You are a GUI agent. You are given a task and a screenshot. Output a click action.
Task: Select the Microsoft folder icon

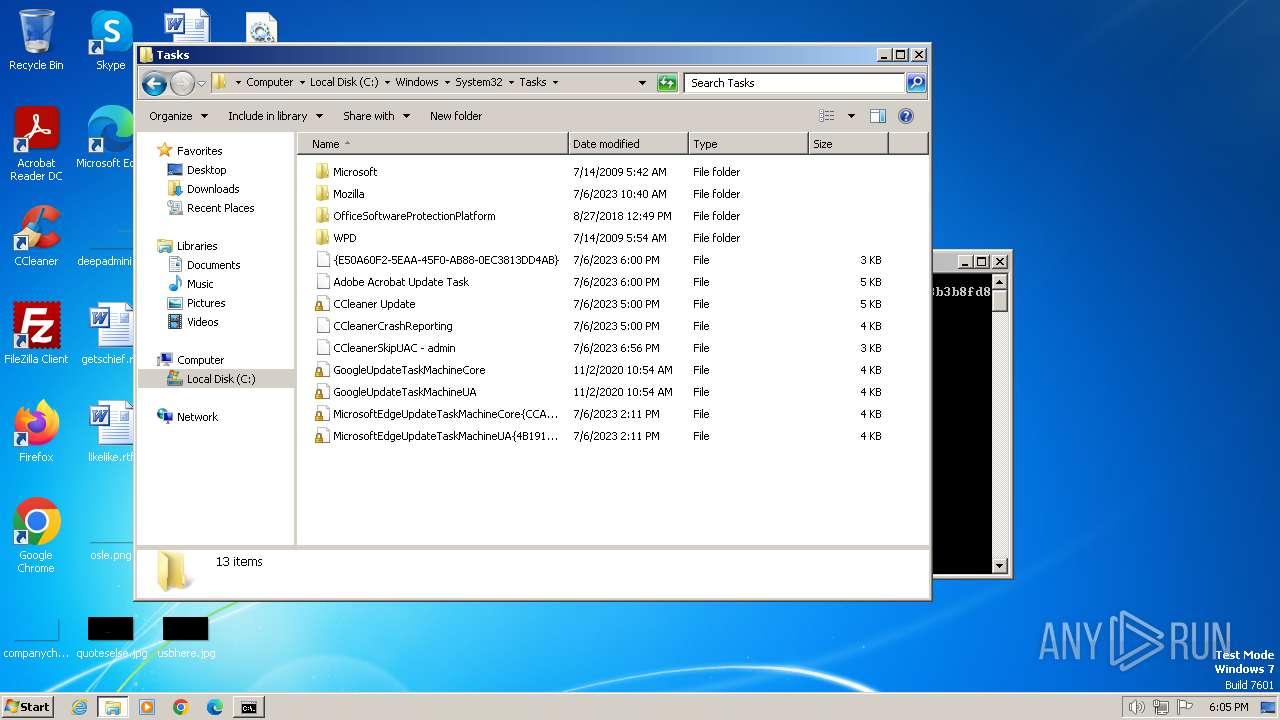[x=322, y=172]
